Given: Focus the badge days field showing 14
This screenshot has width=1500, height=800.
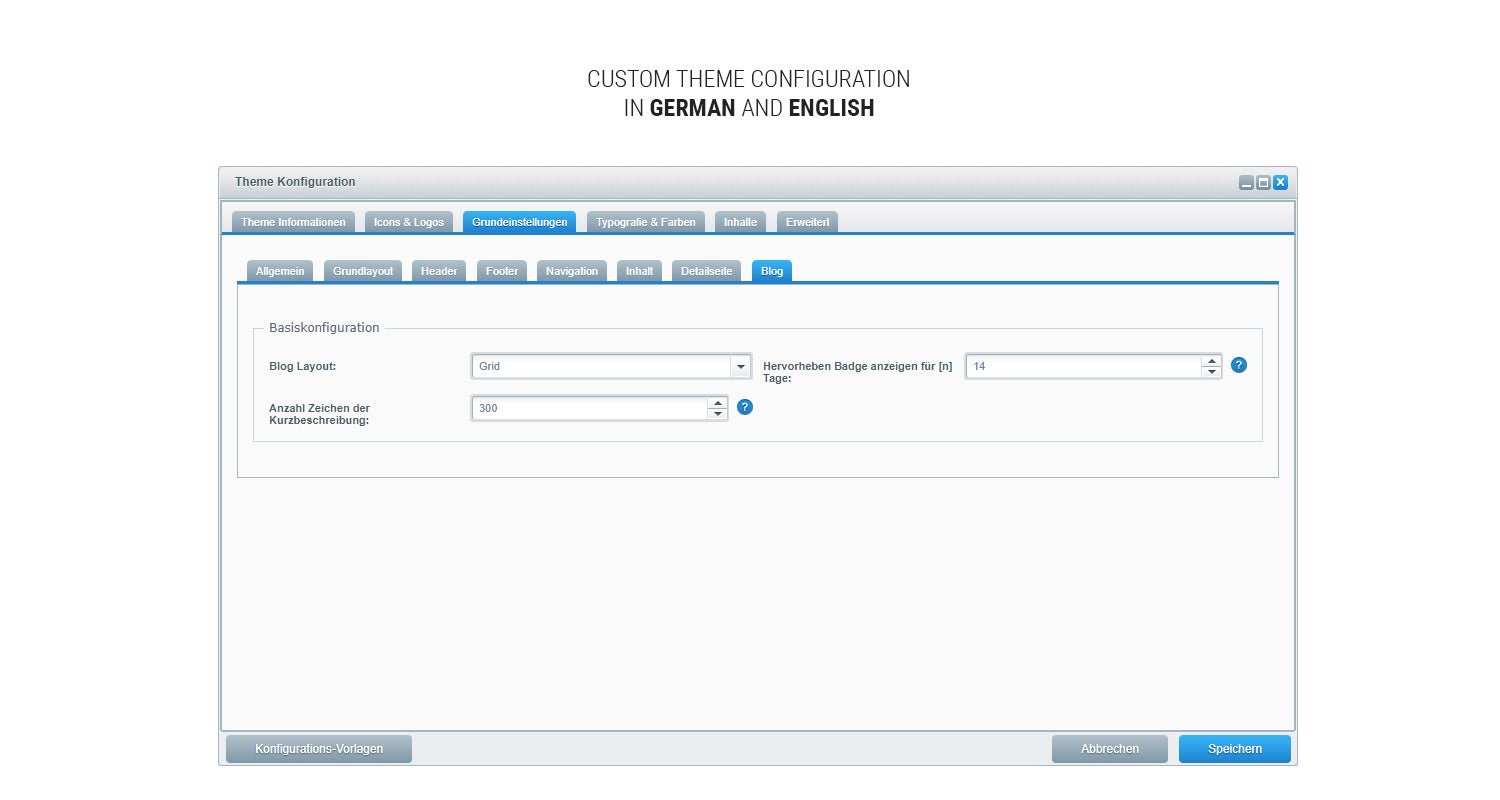Looking at the screenshot, I should coord(1084,367).
